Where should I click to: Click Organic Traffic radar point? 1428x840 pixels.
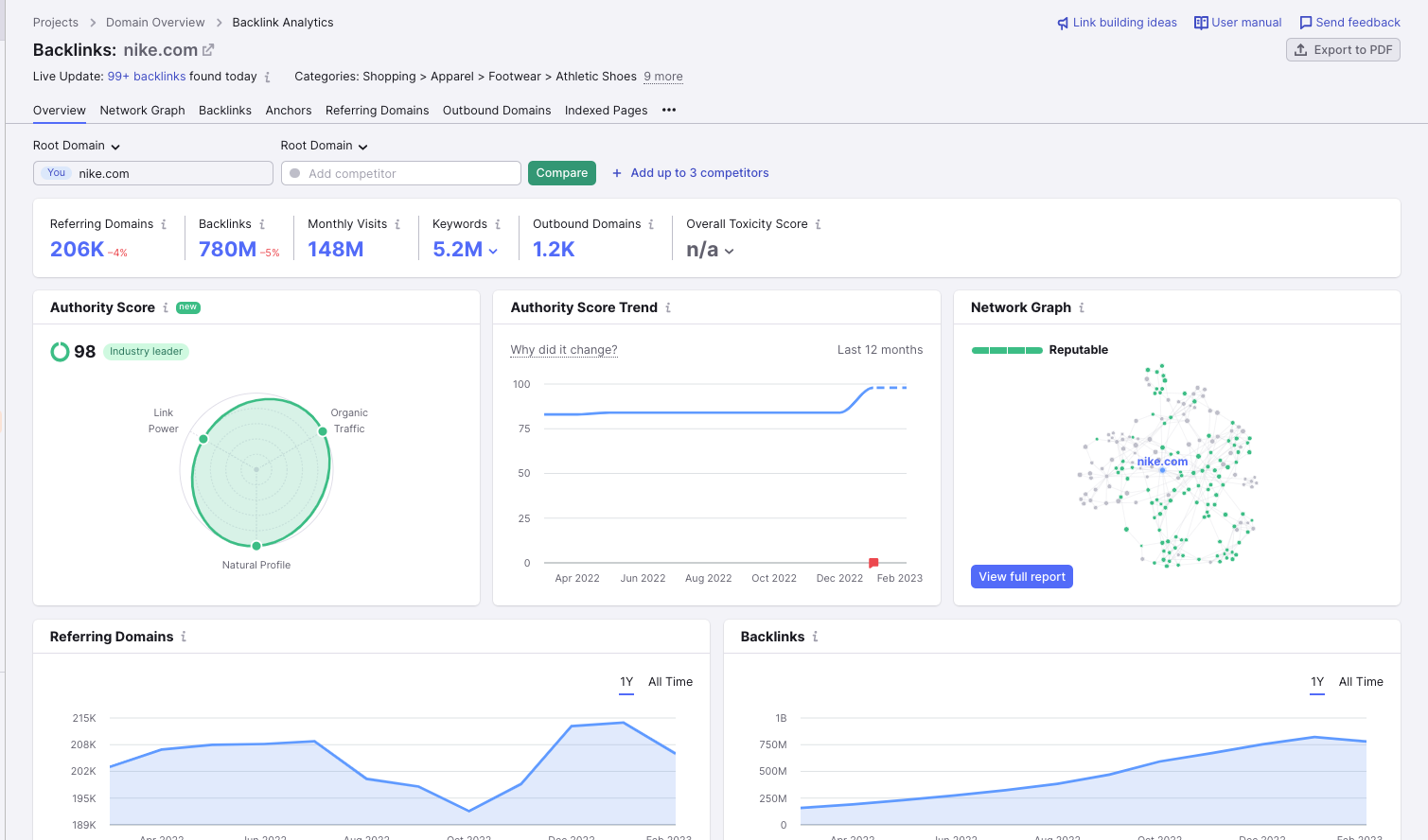tap(323, 431)
